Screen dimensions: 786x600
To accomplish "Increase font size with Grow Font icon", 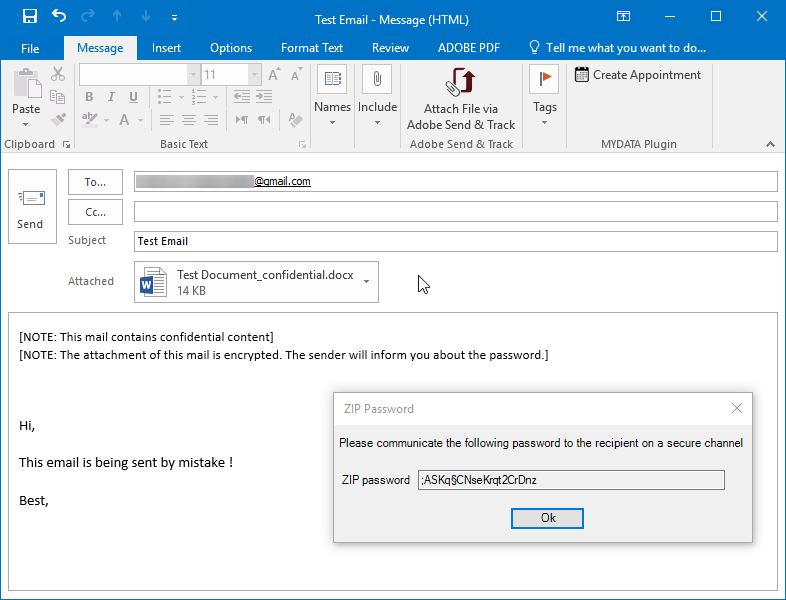I will (x=274, y=75).
